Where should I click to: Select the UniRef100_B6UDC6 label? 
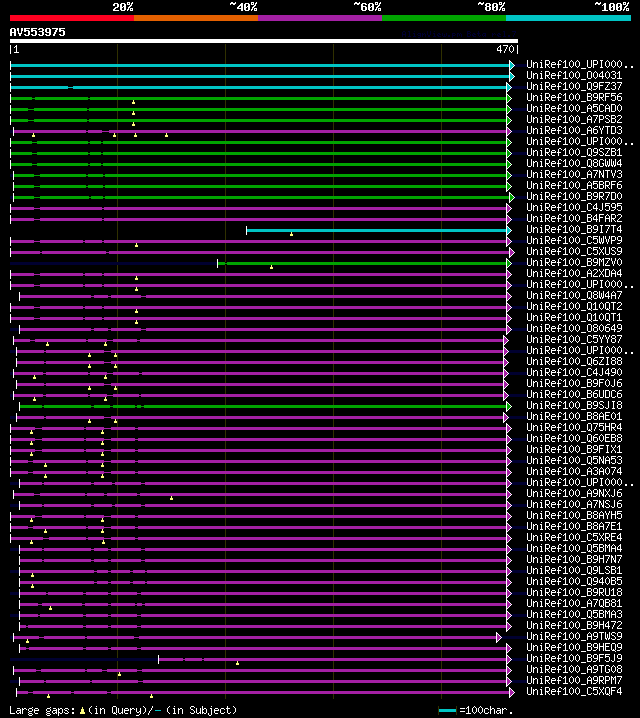pos(574,394)
